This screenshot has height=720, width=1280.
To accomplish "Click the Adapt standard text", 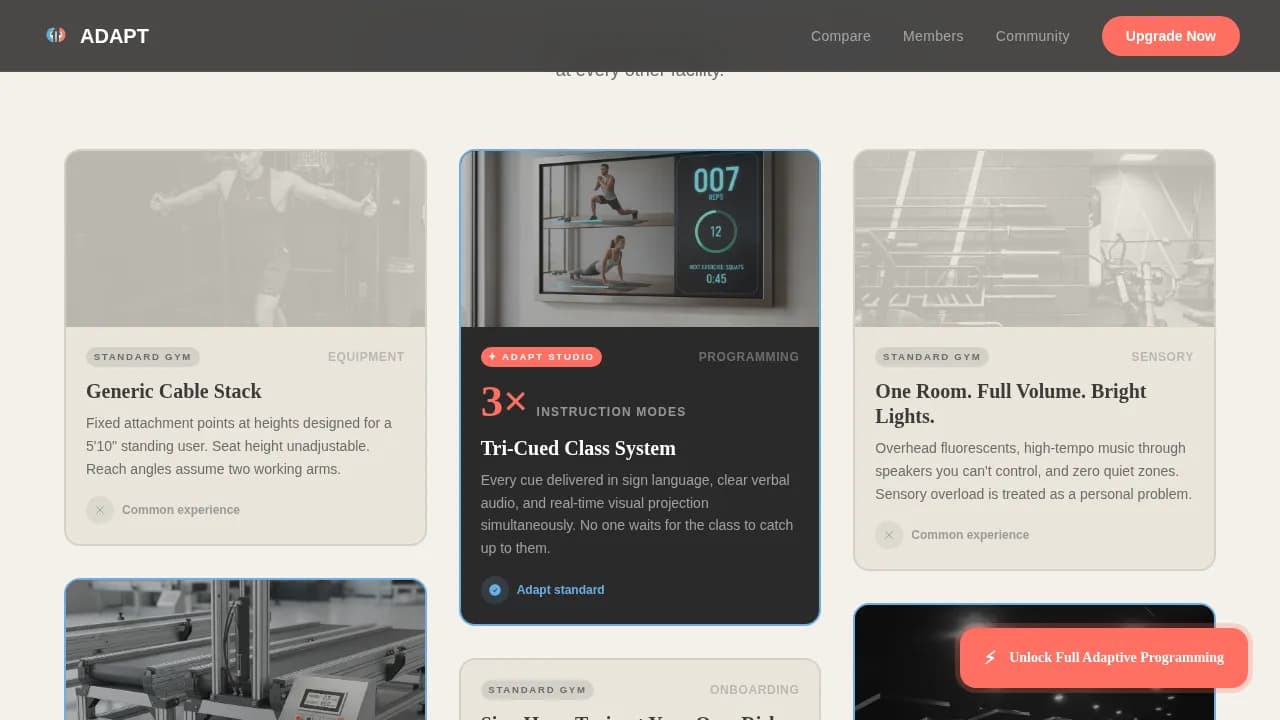I will [x=560, y=590].
